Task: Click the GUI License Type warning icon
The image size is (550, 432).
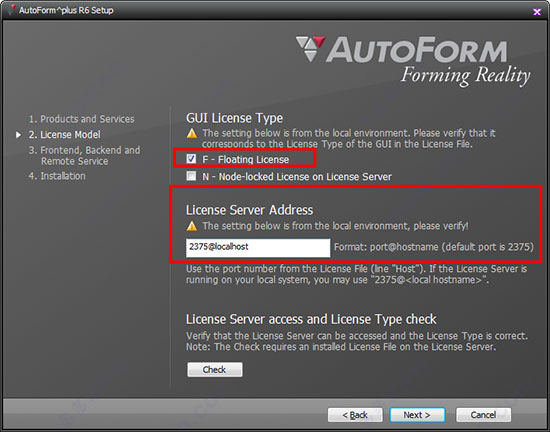Action: (192, 133)
